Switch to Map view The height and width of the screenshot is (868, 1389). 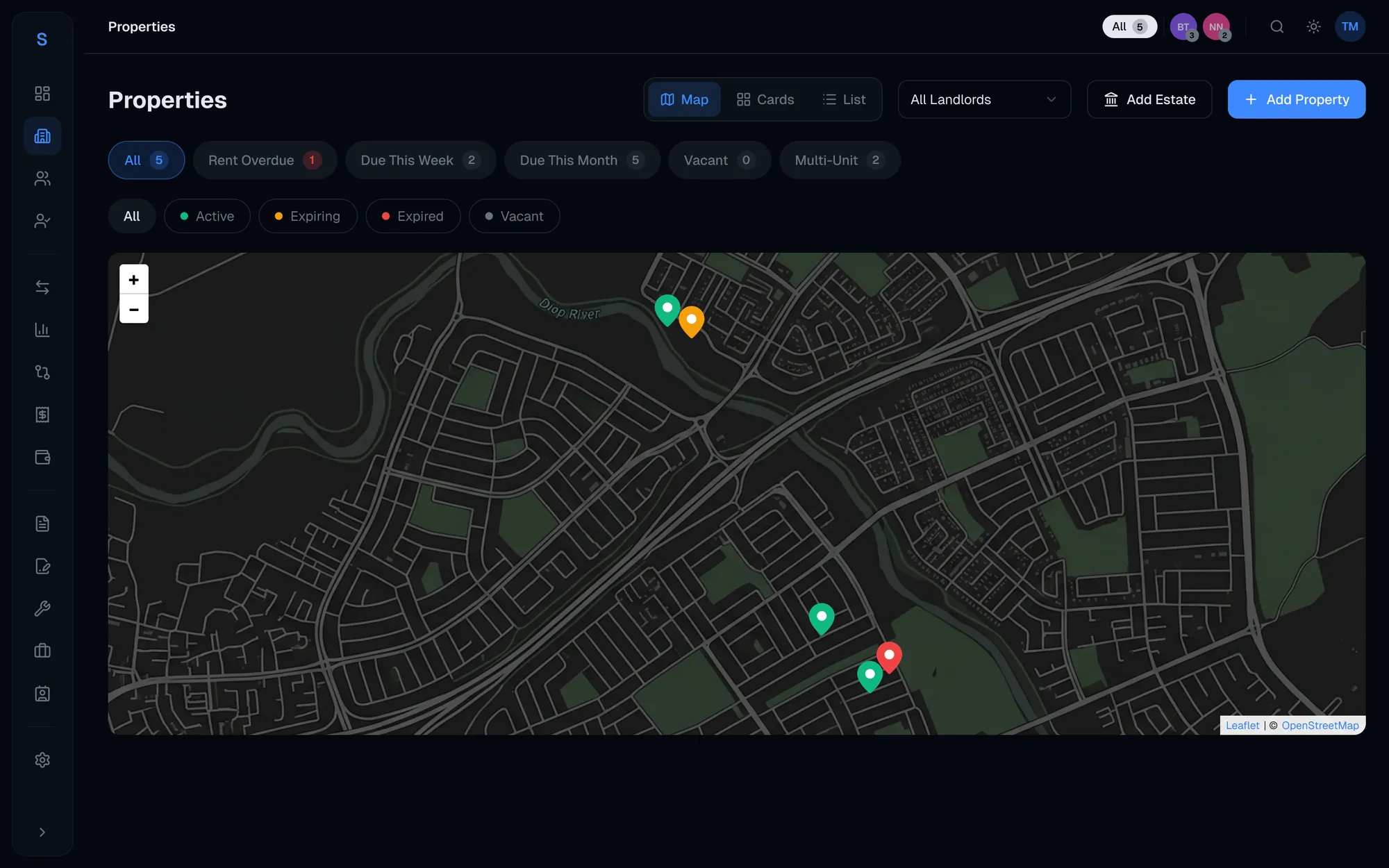(684, 99)
